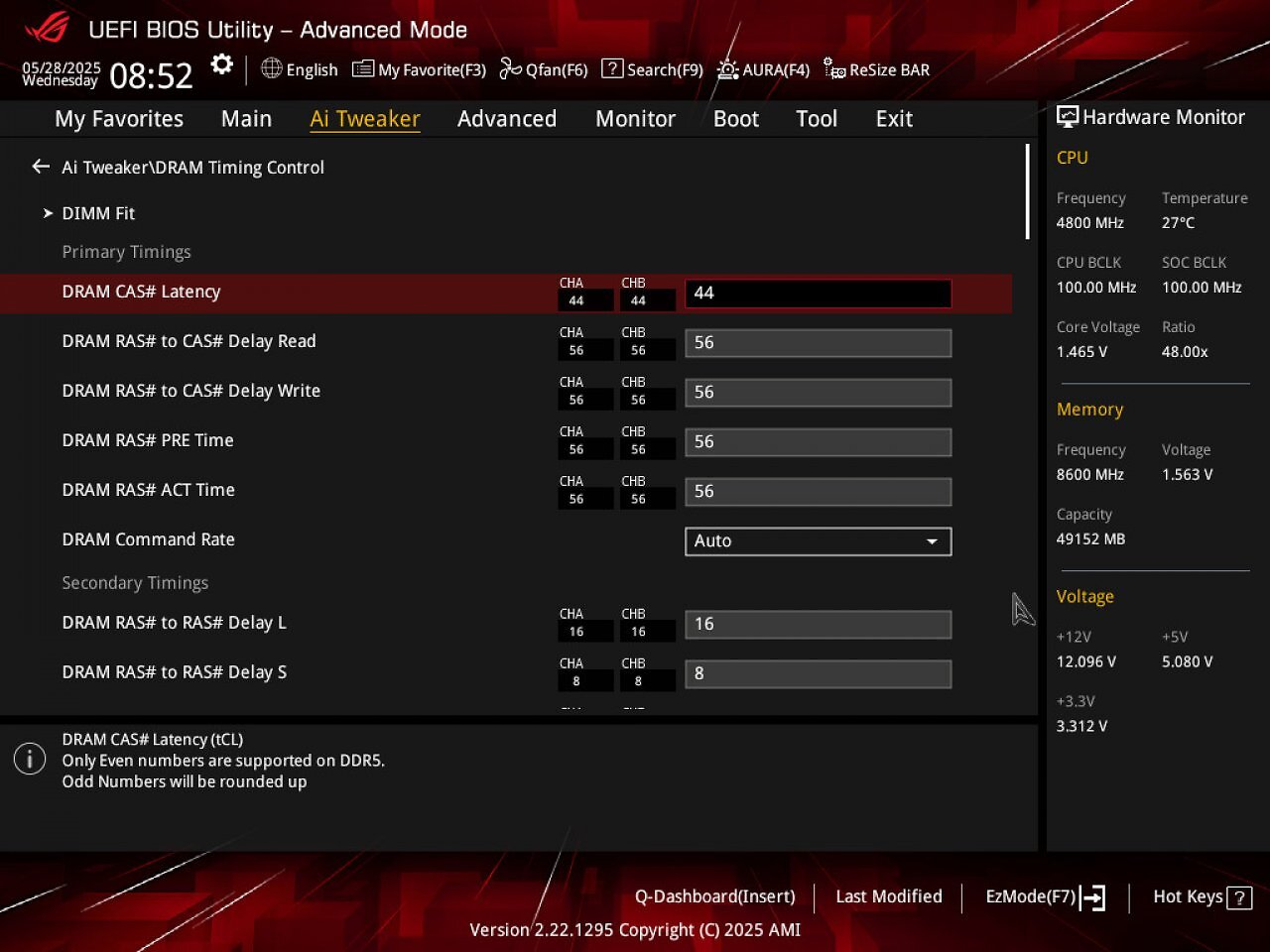Select the Ai Tweaker tab

click(x=365, y=119)
